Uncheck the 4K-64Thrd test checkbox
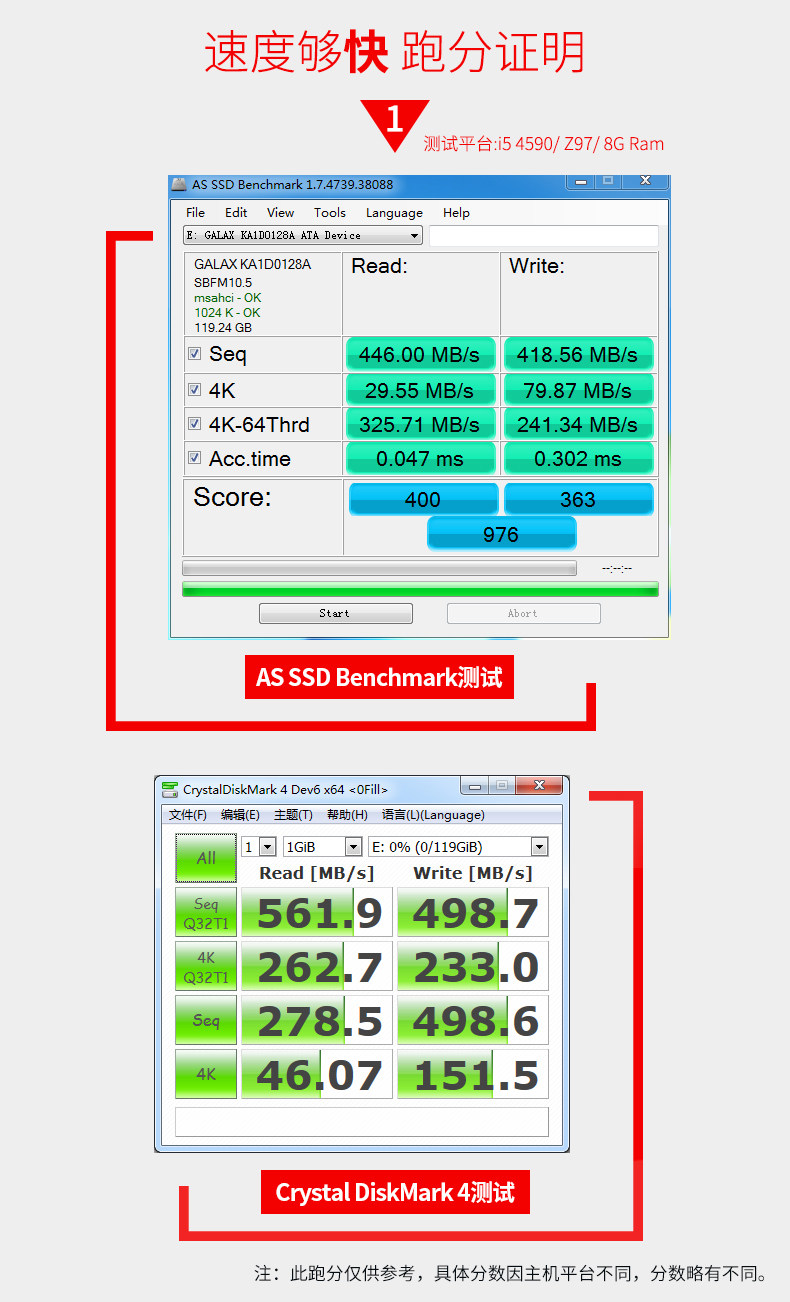This screenshot has width=790, height=1302. pyautogui.click(x=195, y=424)
